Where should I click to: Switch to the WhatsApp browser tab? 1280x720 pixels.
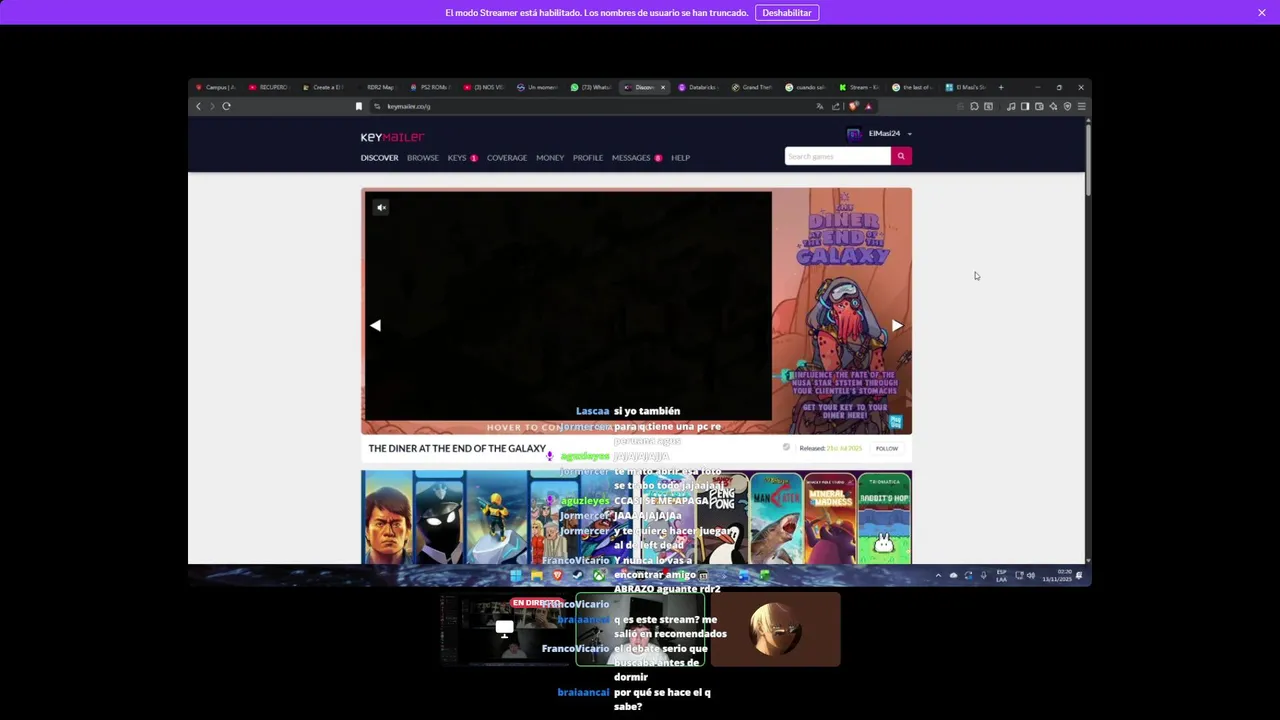tap(592, 87)
